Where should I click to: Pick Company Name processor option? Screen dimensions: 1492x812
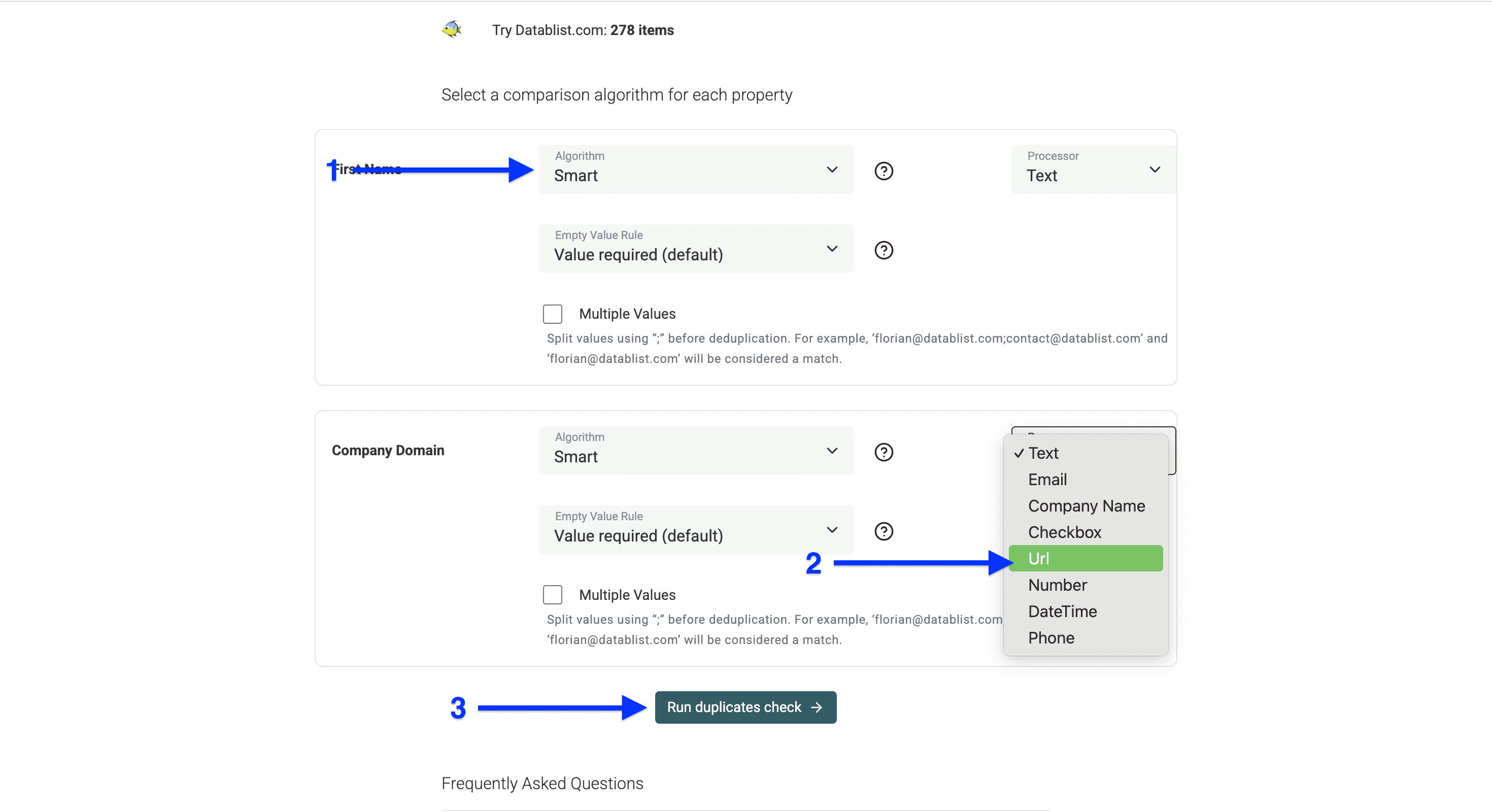pos(1086,505)
